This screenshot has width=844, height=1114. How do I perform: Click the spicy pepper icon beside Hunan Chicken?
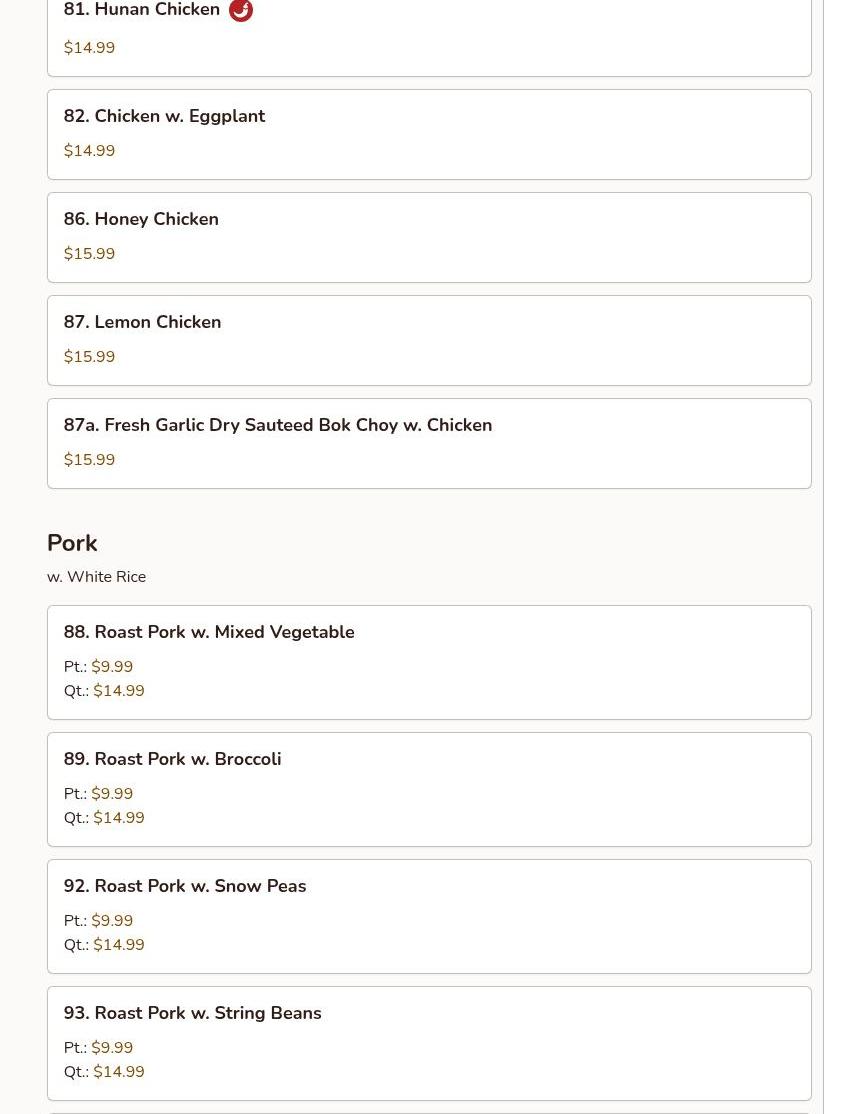click(241, 10)
